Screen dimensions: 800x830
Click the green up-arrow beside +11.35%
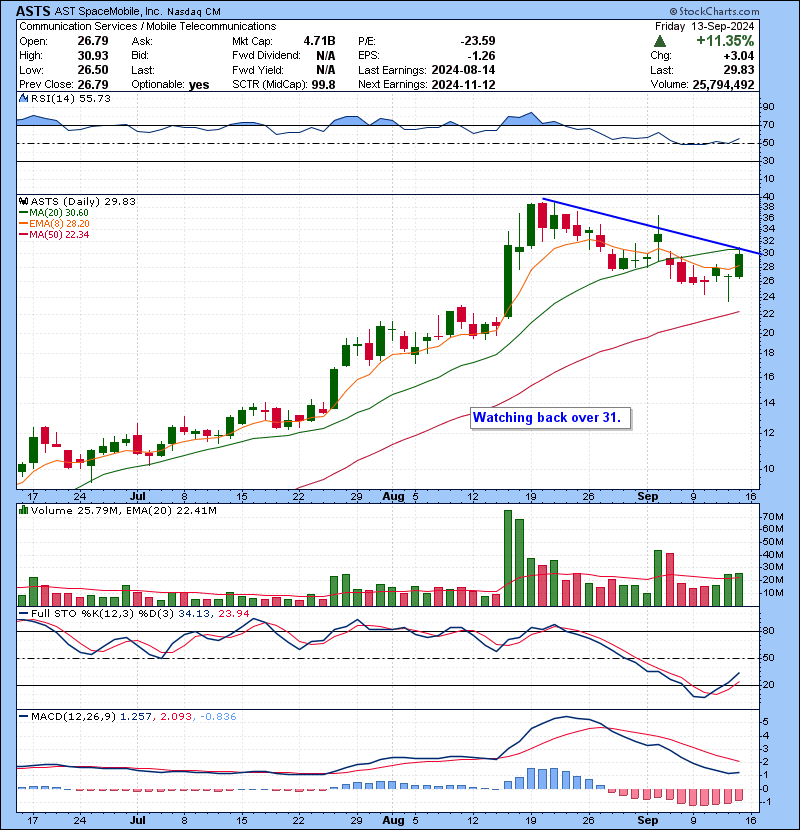pyautogui.click(x=660, y=41)
